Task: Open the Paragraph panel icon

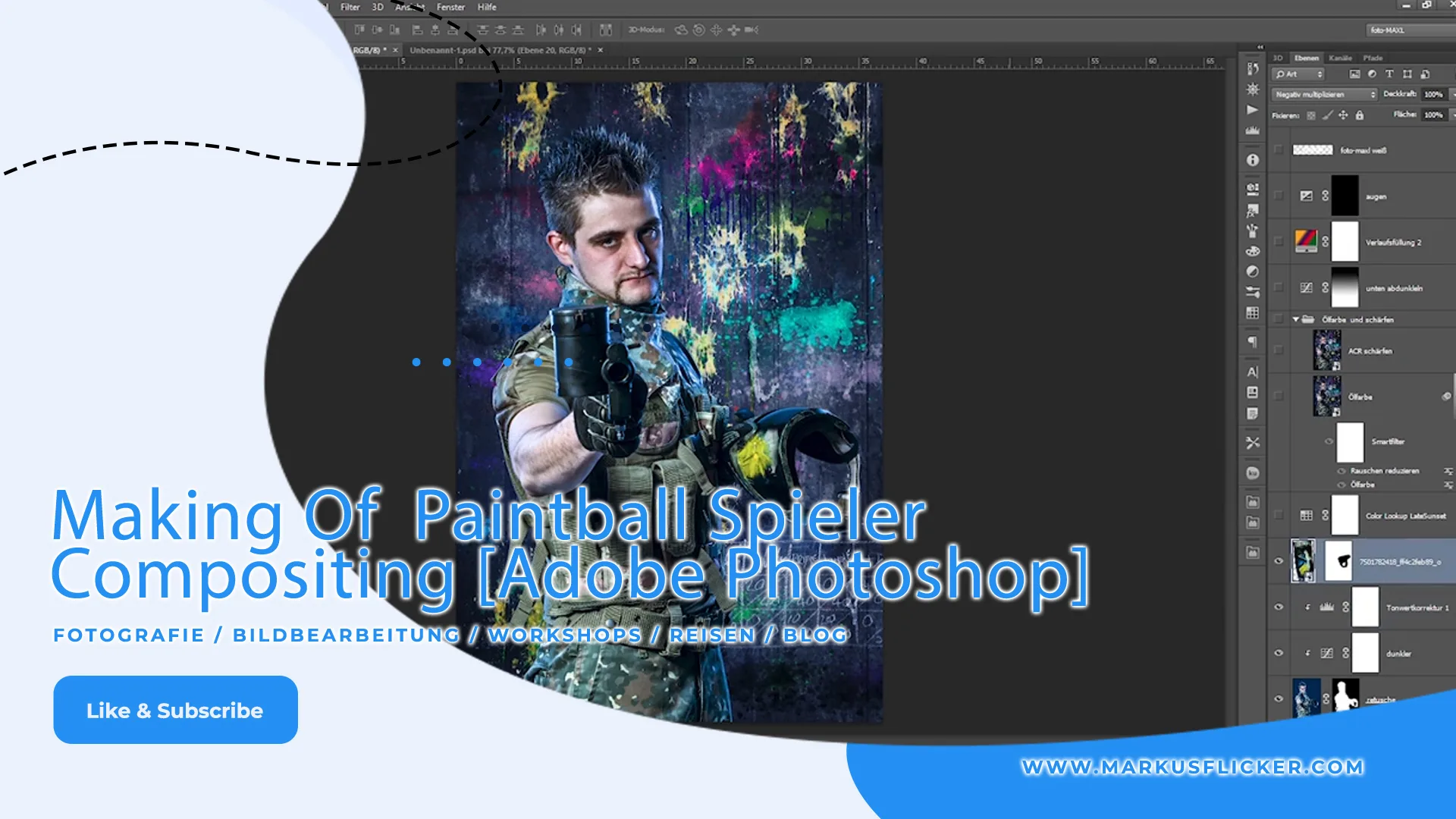Action: click(x=1253, y=342)
